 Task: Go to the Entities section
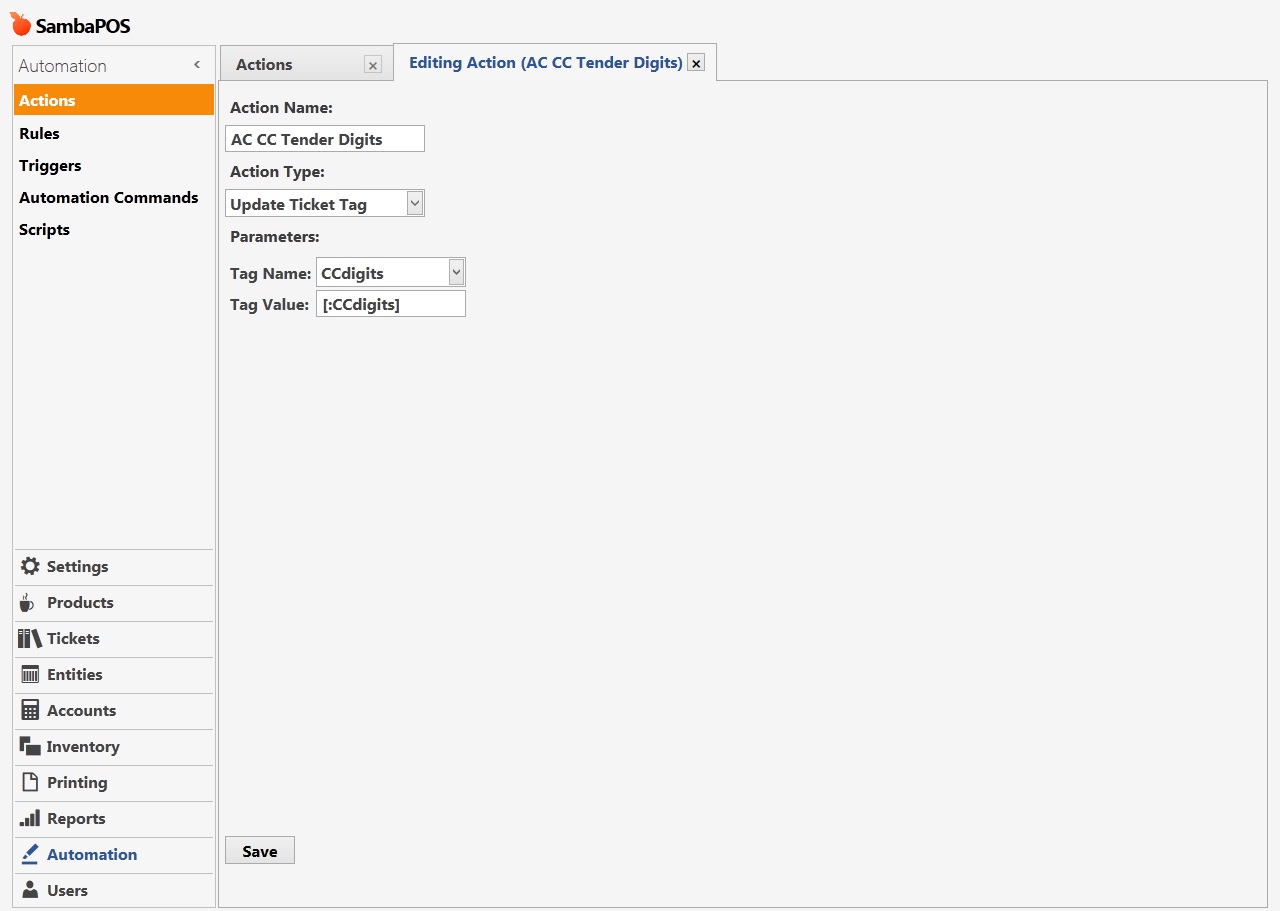tap(114, 674)
